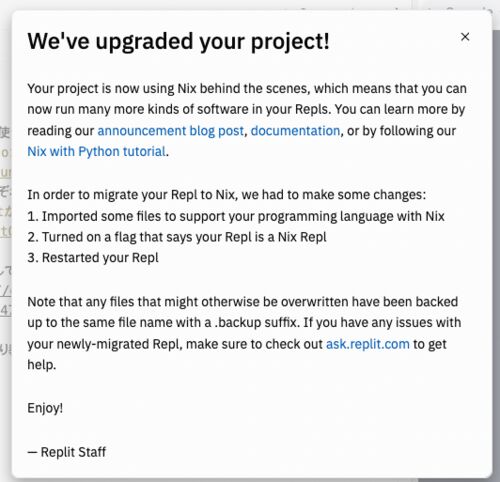The width and height of the screenshot is (500, 482).
Task: Follow the Nix with Python tutorial link
Action: click(x=97, y=152)
